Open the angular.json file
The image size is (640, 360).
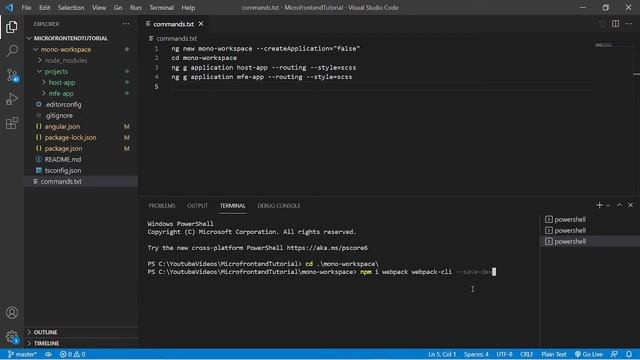point(81,126)
